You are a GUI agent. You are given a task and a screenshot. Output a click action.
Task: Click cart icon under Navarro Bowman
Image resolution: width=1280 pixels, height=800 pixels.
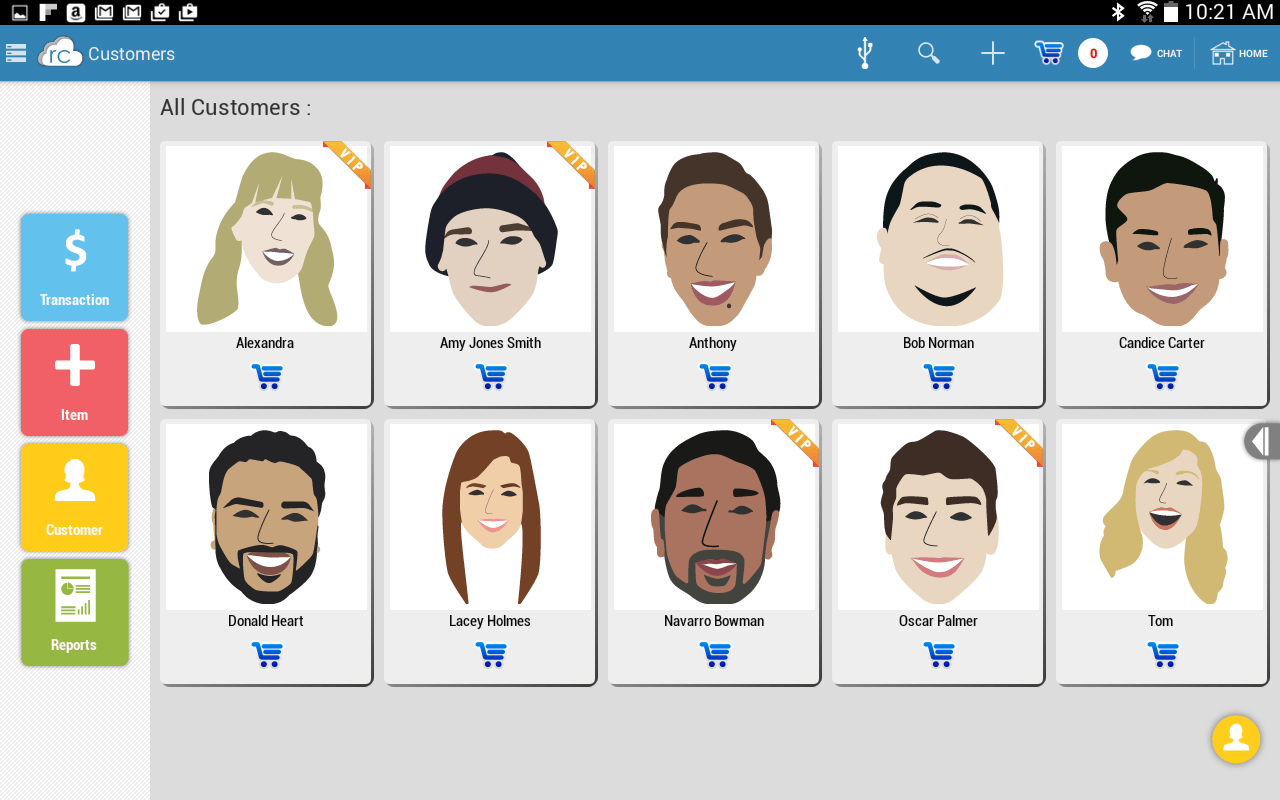click(x=714, y=655)
